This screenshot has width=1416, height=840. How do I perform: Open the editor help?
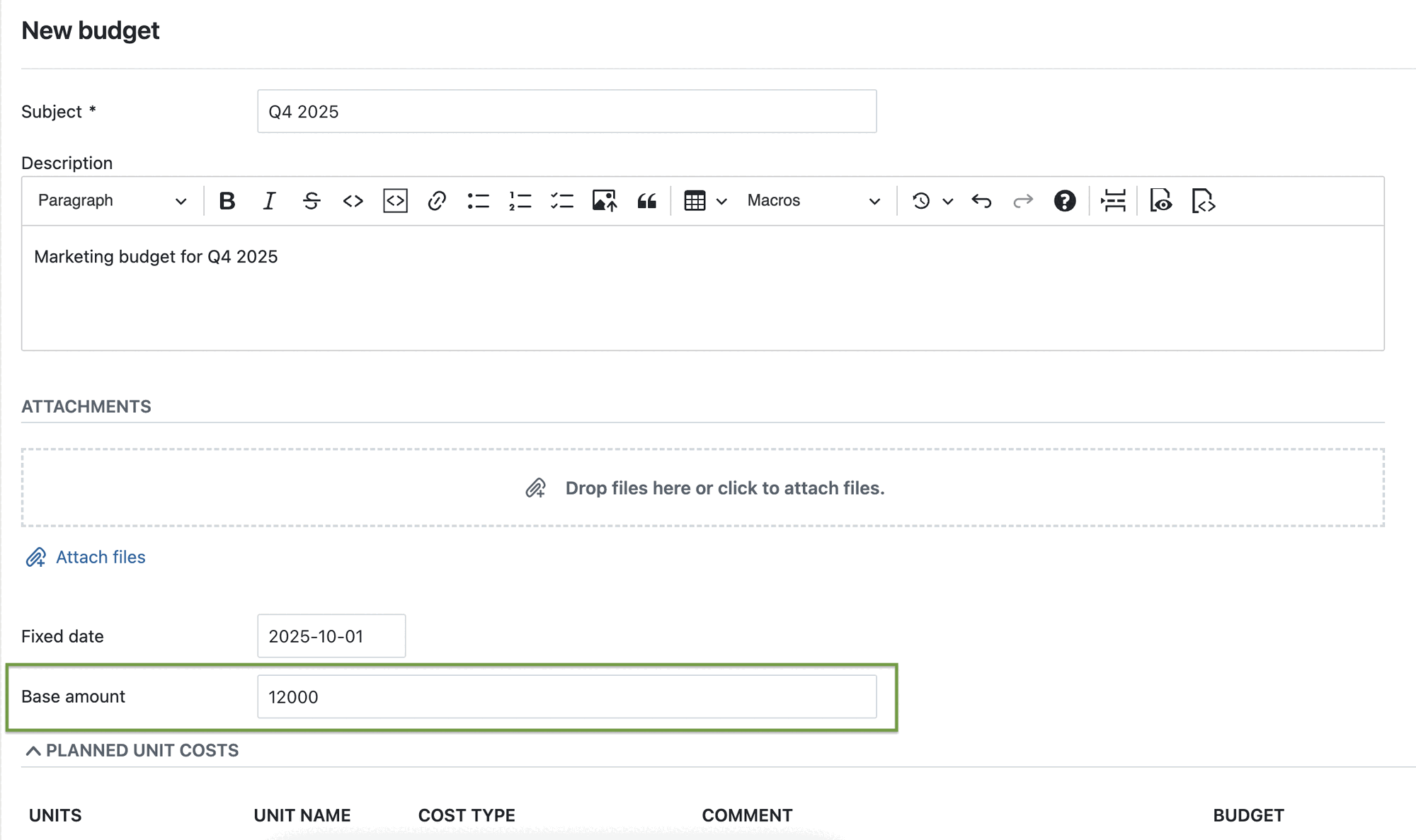(x=1065, y=200)
